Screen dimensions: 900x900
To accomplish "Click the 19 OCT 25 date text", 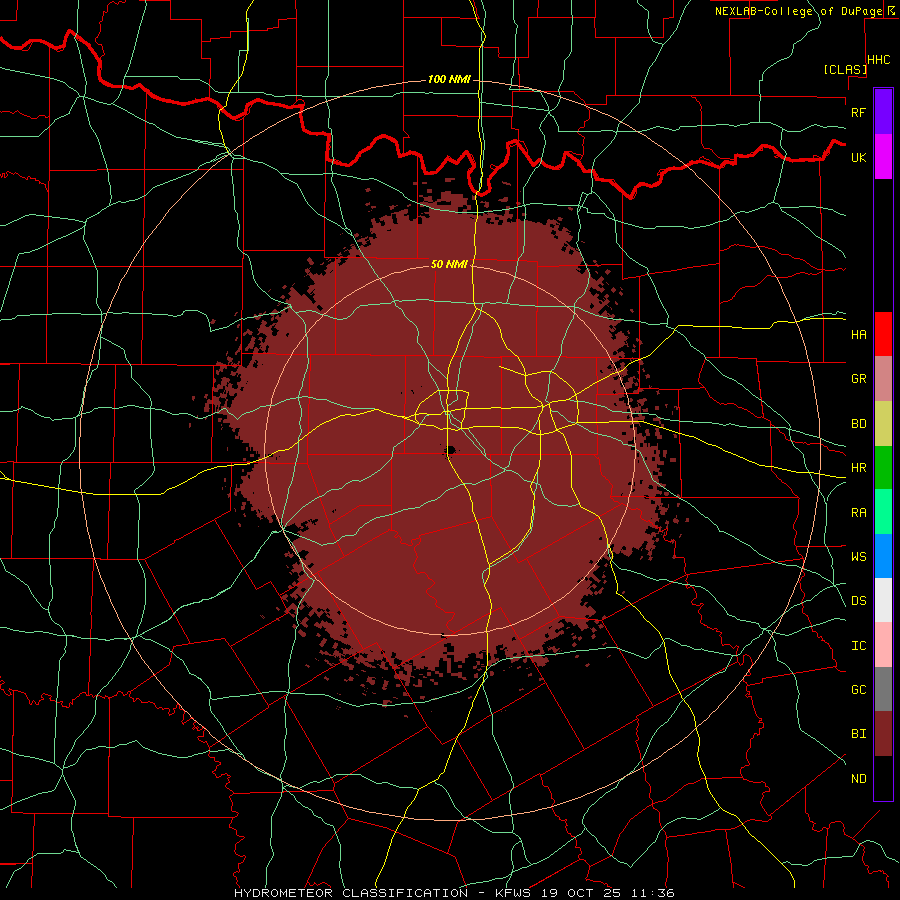I will tap(581, 893).
